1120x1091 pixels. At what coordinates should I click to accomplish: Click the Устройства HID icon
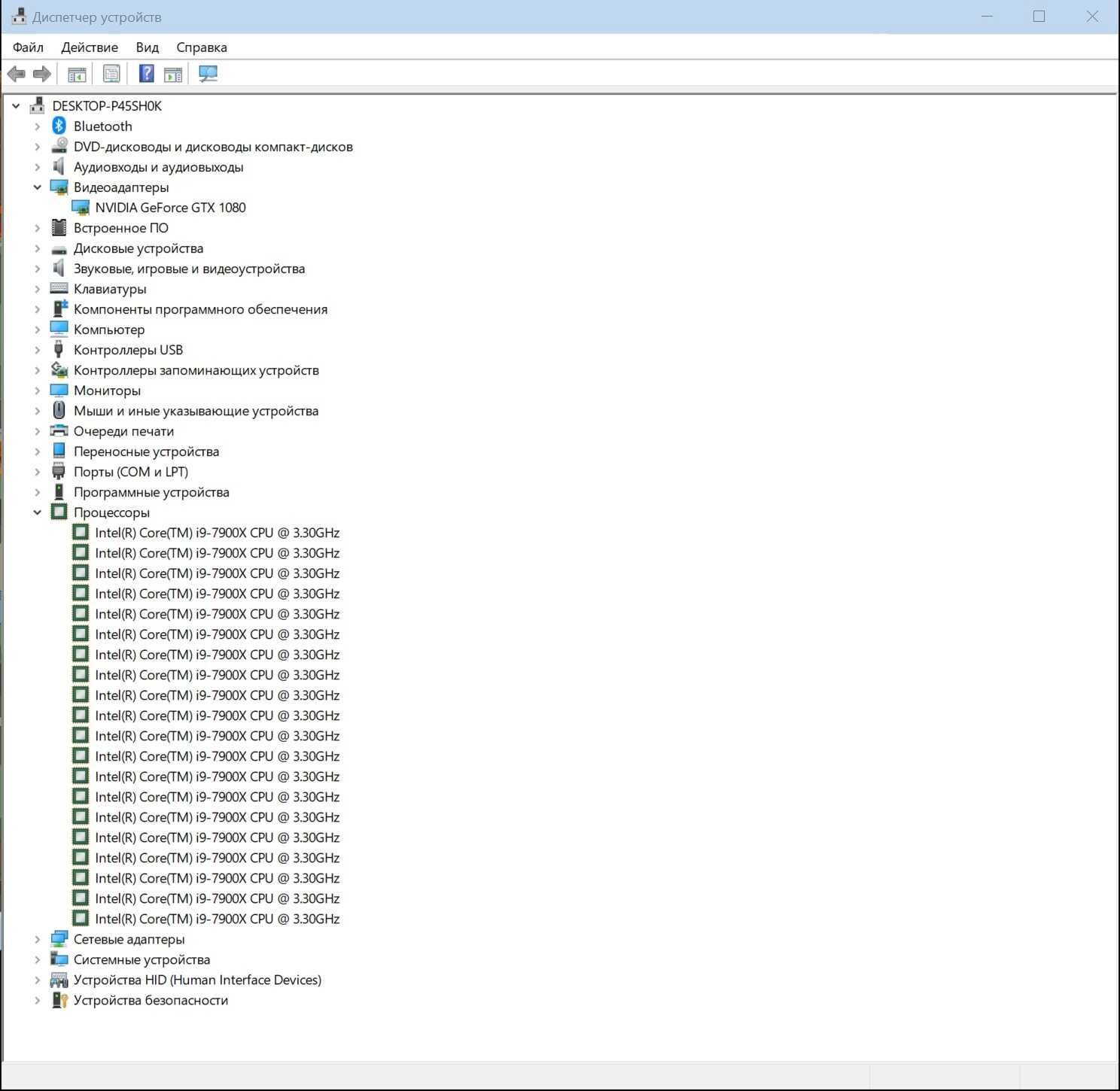[59, 979]
